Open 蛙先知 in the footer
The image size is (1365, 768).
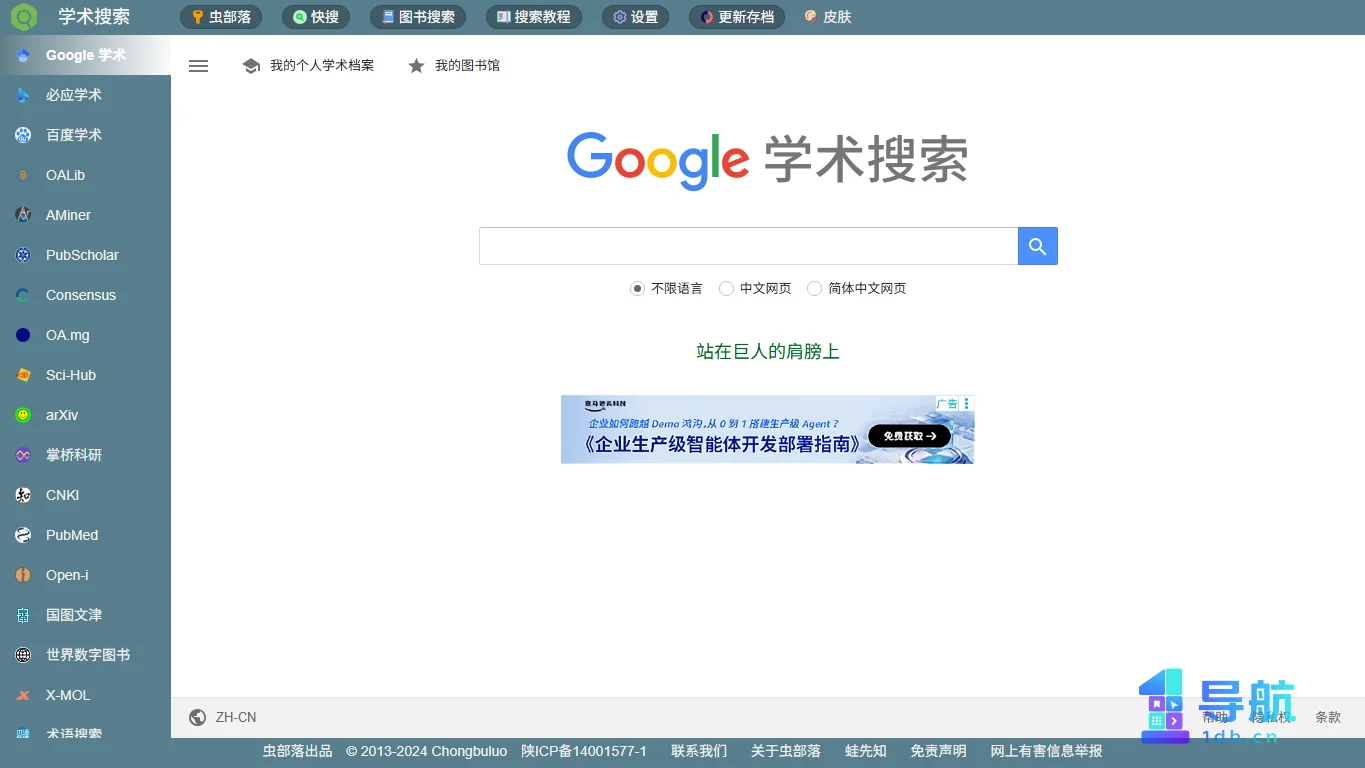pyautogui.click(x=866, y=751)
